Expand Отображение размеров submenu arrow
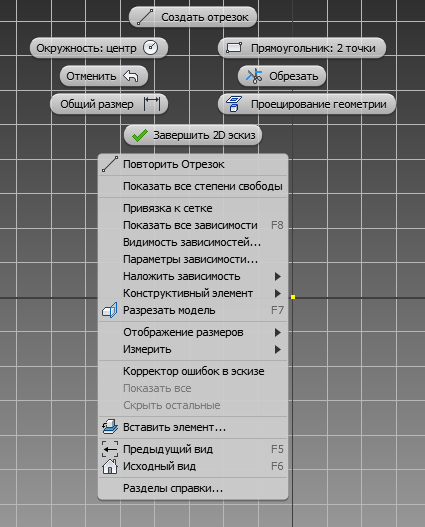Viewport: 425px width, 527px height. point(278,332)
